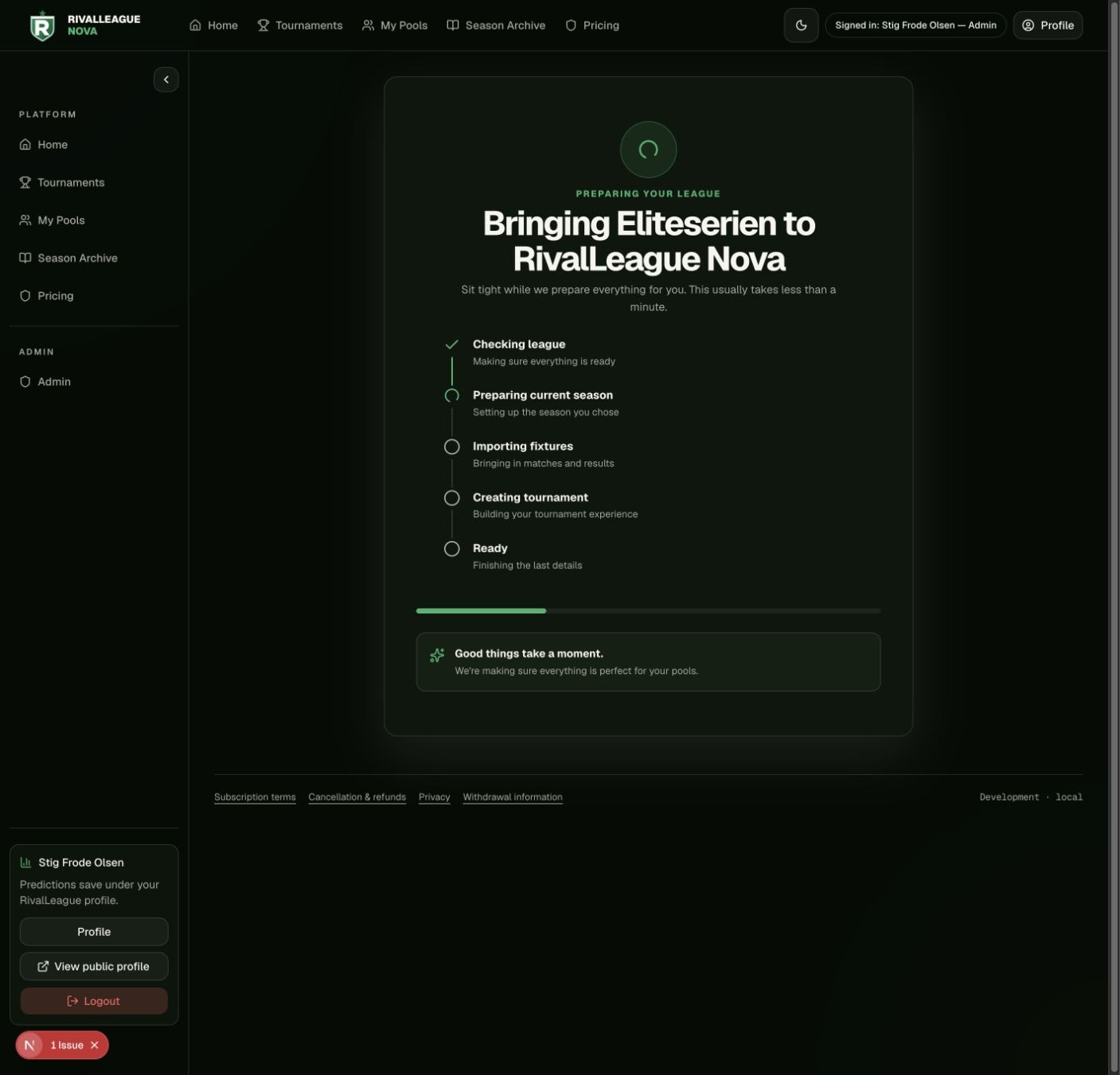Click the sidebar My Pools people icon

click(25, 220)
